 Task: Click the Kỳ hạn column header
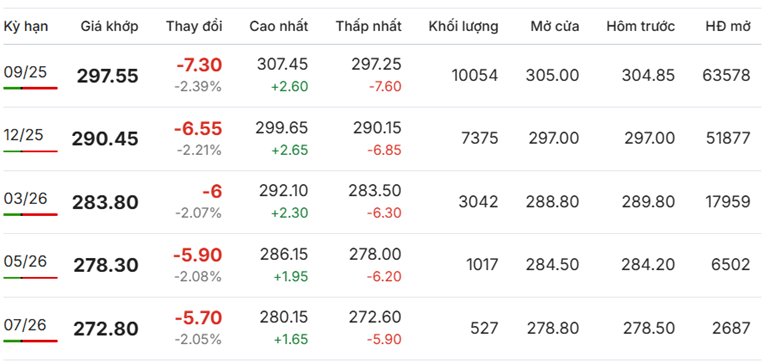tap(26, 26)
